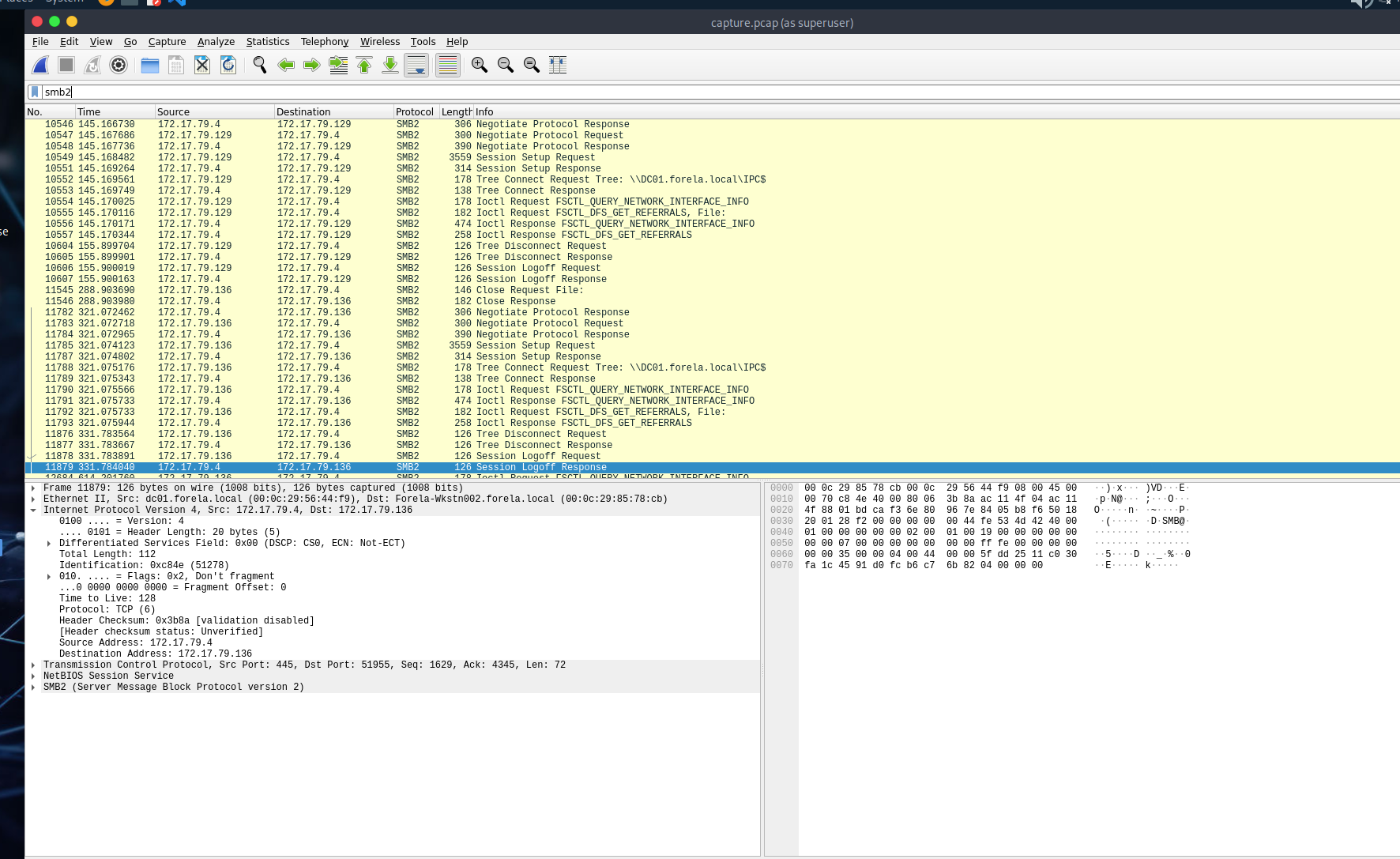
Task: Open the Telephony menu
Action: point(325,42)
